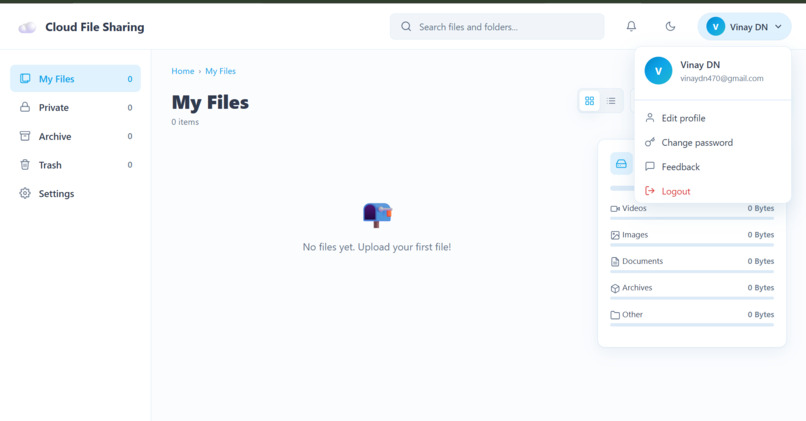806x421 pixels.
Task: Choose Change password
Action: pyautogui.click(x=712, y=142)
